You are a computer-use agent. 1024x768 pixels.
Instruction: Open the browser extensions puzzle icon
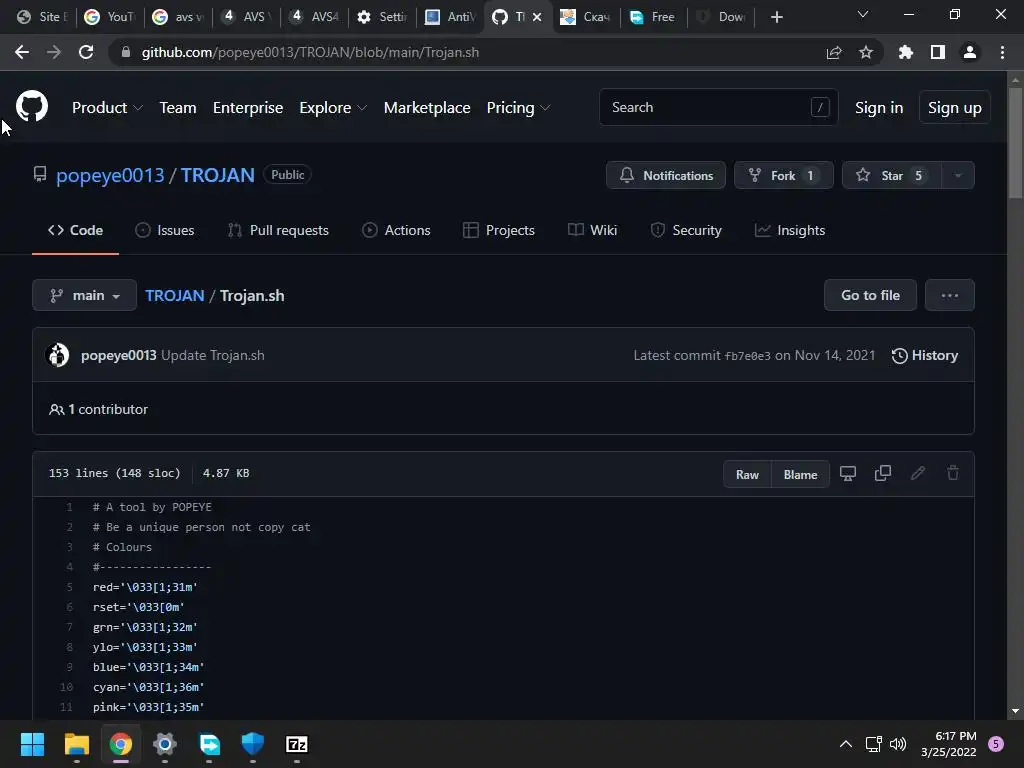[x=906, y=52]
